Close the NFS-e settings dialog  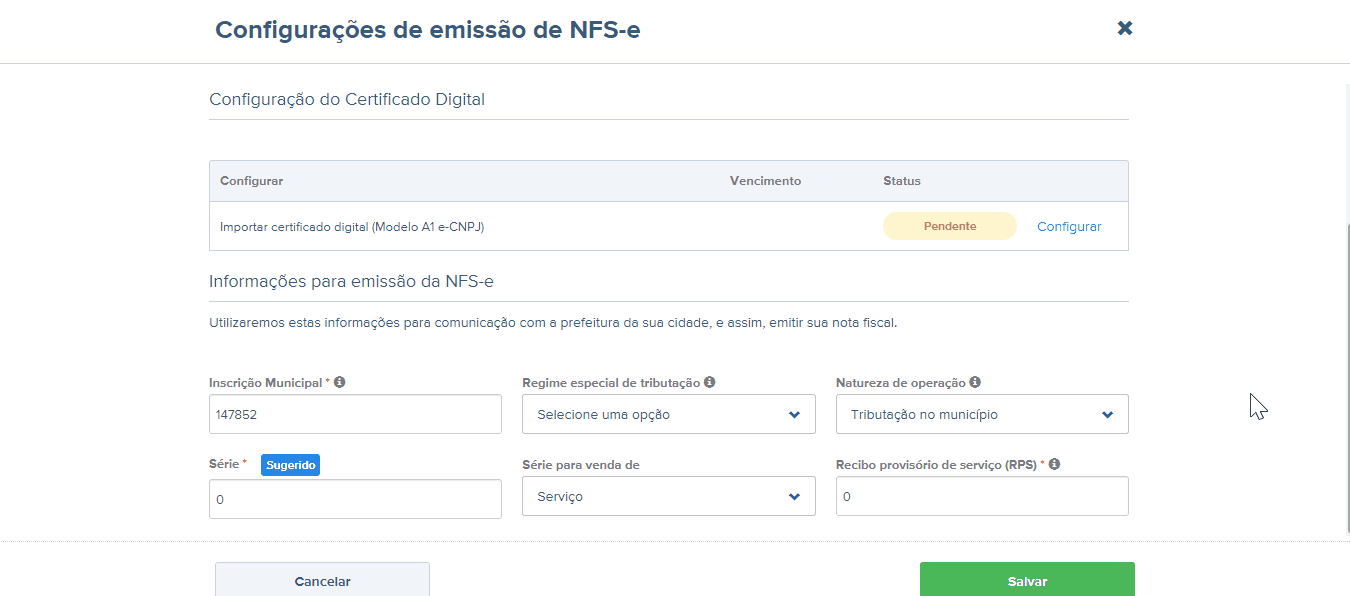(1125, 28)
